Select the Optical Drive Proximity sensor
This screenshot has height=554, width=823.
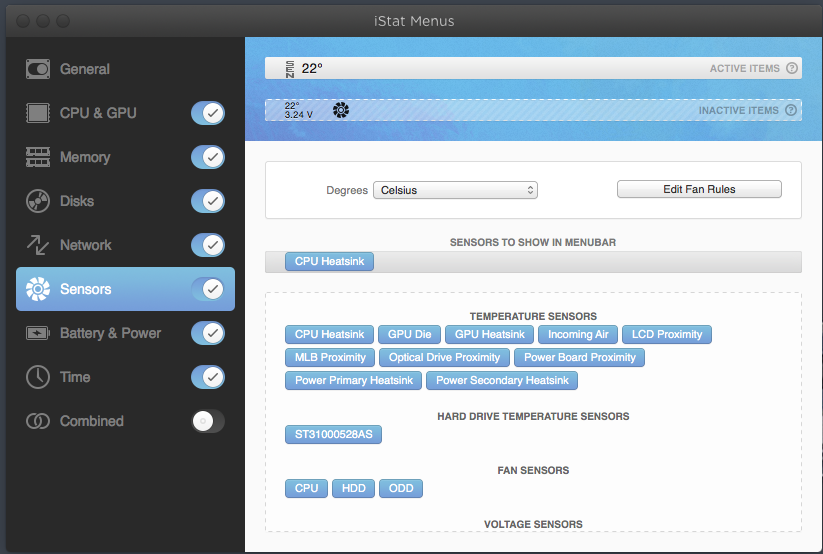[444, 358]
